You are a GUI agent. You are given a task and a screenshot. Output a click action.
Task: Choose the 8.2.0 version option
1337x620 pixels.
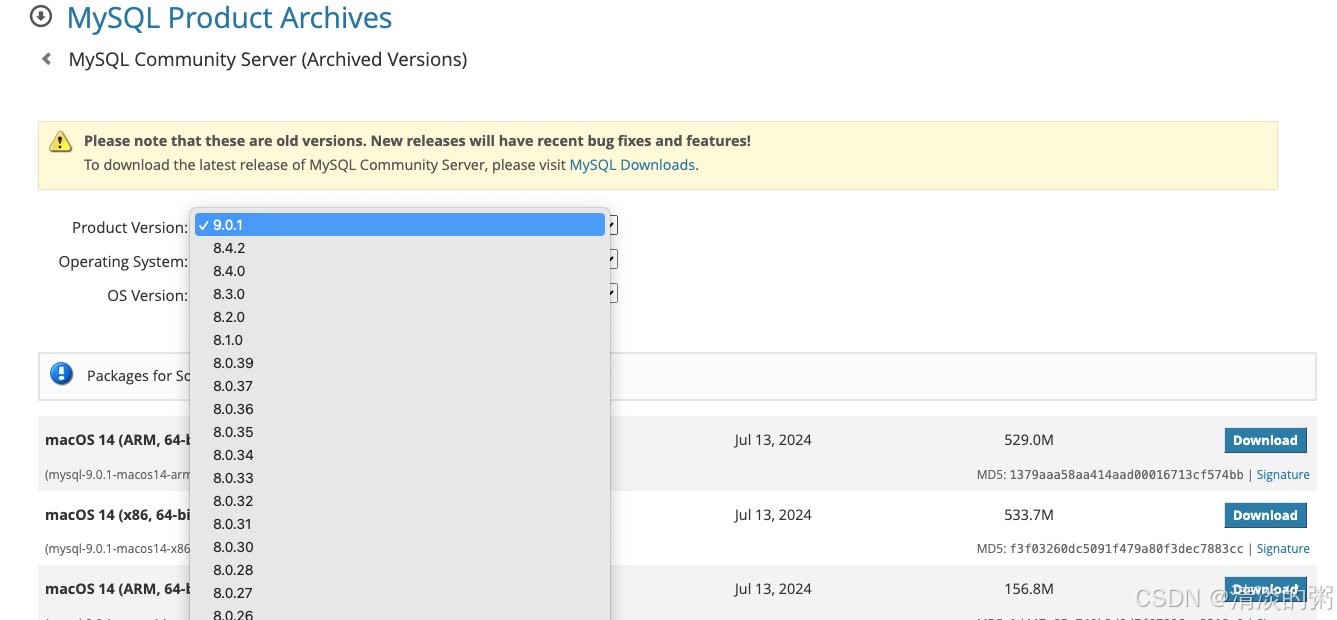[x=400, y=317]
